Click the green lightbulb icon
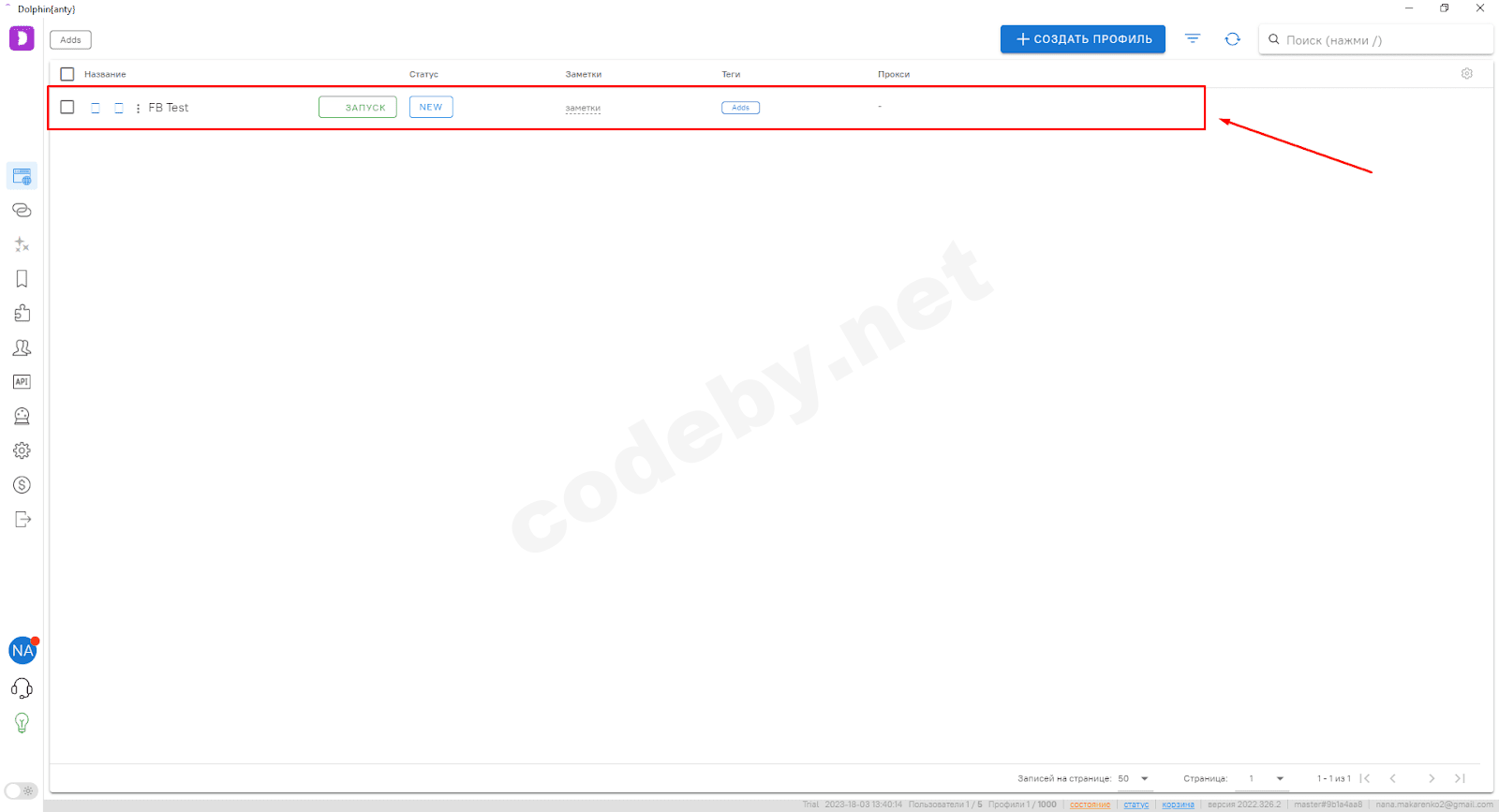1499x812 pixels. tap(22, 723)
